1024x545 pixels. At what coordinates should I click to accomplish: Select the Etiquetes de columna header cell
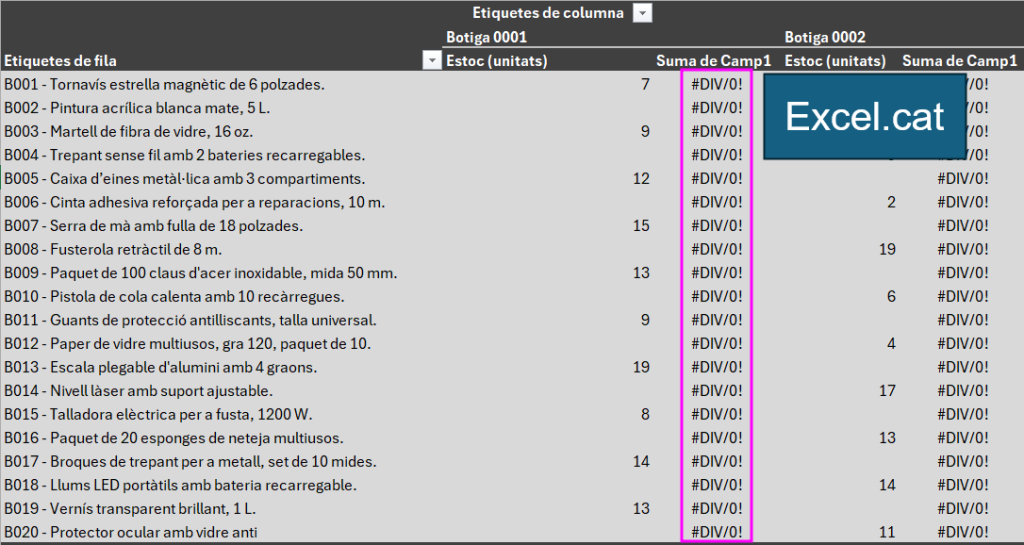click(548, 12)
